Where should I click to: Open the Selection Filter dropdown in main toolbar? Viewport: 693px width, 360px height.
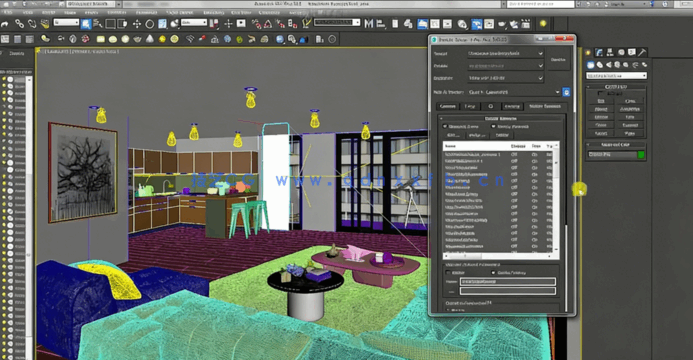pos(66,22)
